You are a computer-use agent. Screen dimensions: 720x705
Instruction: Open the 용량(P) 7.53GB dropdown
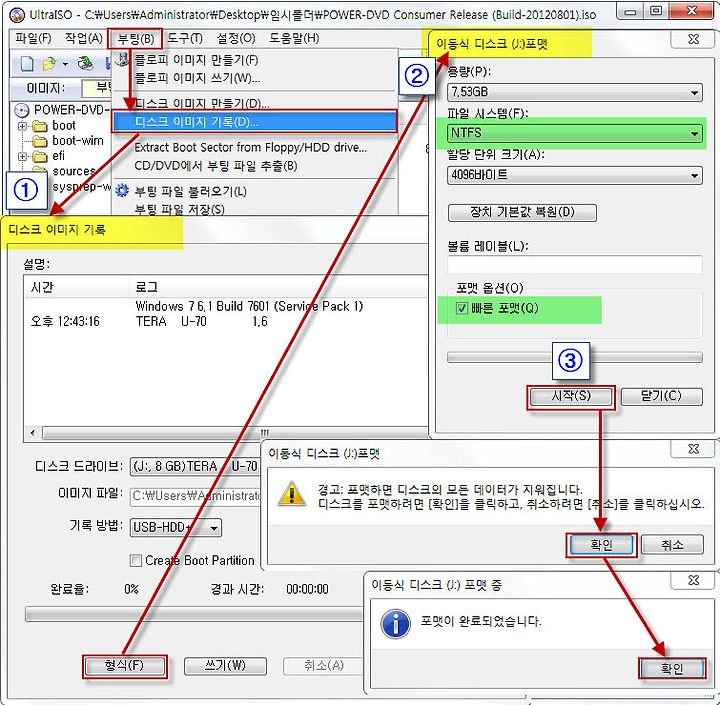(x=574, y=92)
